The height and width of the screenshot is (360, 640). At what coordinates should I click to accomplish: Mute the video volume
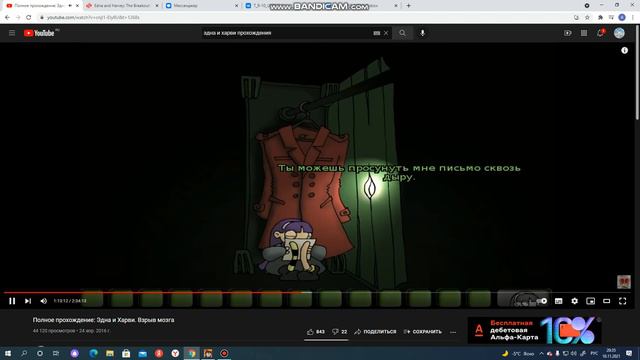[x=44, y=301]
